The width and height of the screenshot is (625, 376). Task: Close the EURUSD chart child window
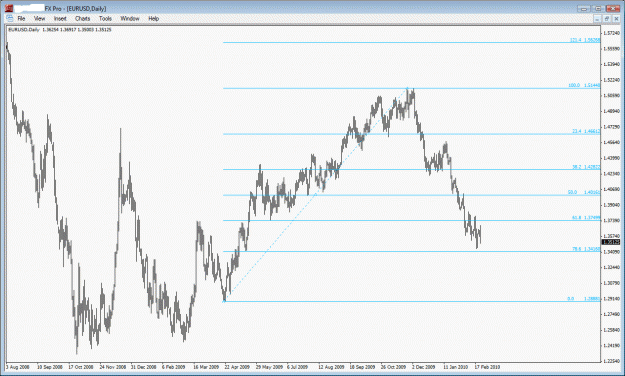pos(616,19)
